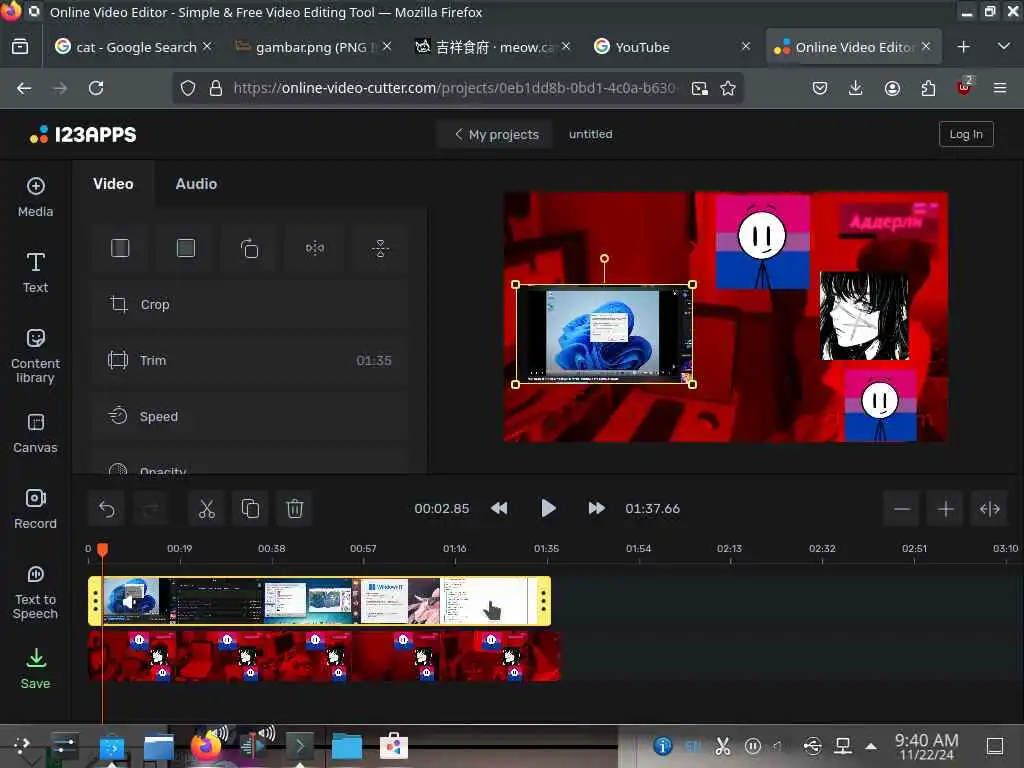
Task: Switch to the Audio tab
Action: tap(196, 184)
